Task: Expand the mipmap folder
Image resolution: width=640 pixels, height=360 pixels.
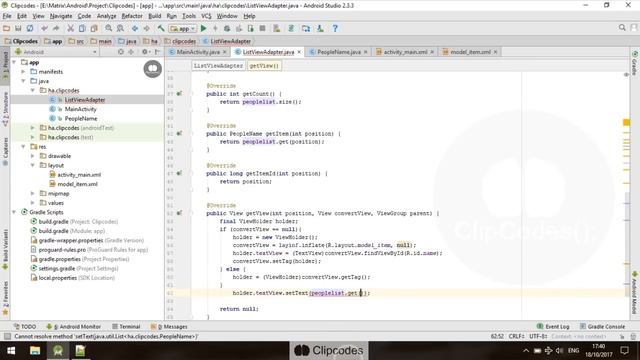Action: click(x=33, y=193)
